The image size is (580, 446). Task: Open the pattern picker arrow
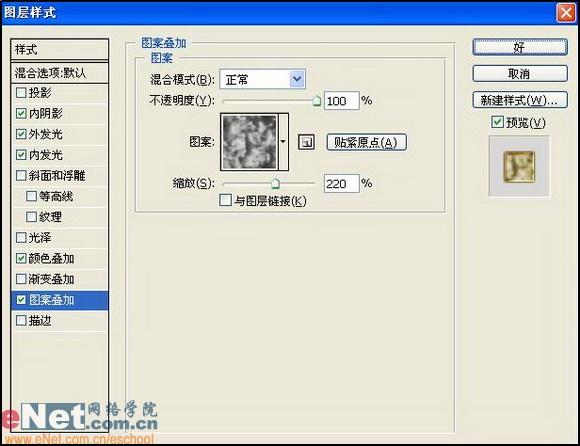283,142
